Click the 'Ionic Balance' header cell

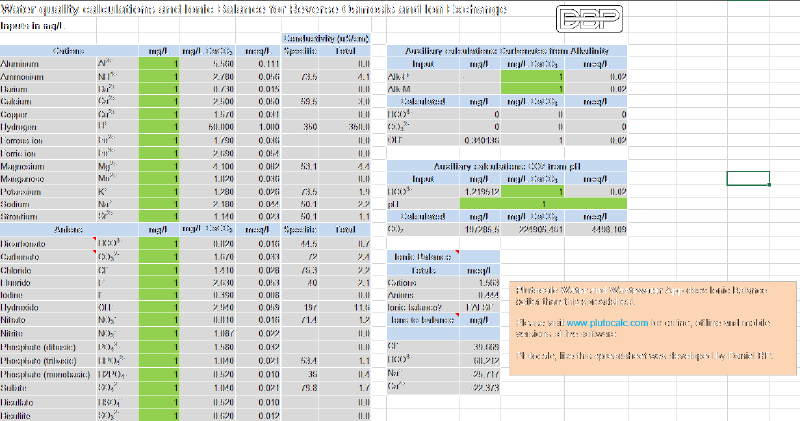coord(423,257)
